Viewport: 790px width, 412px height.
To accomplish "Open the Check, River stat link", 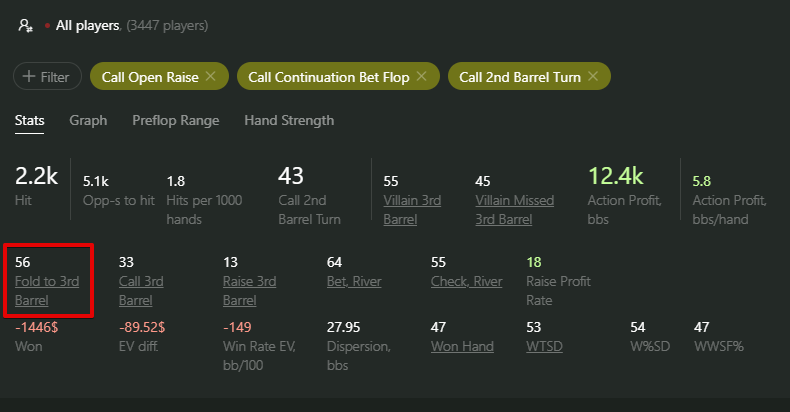I will point(466,282).
